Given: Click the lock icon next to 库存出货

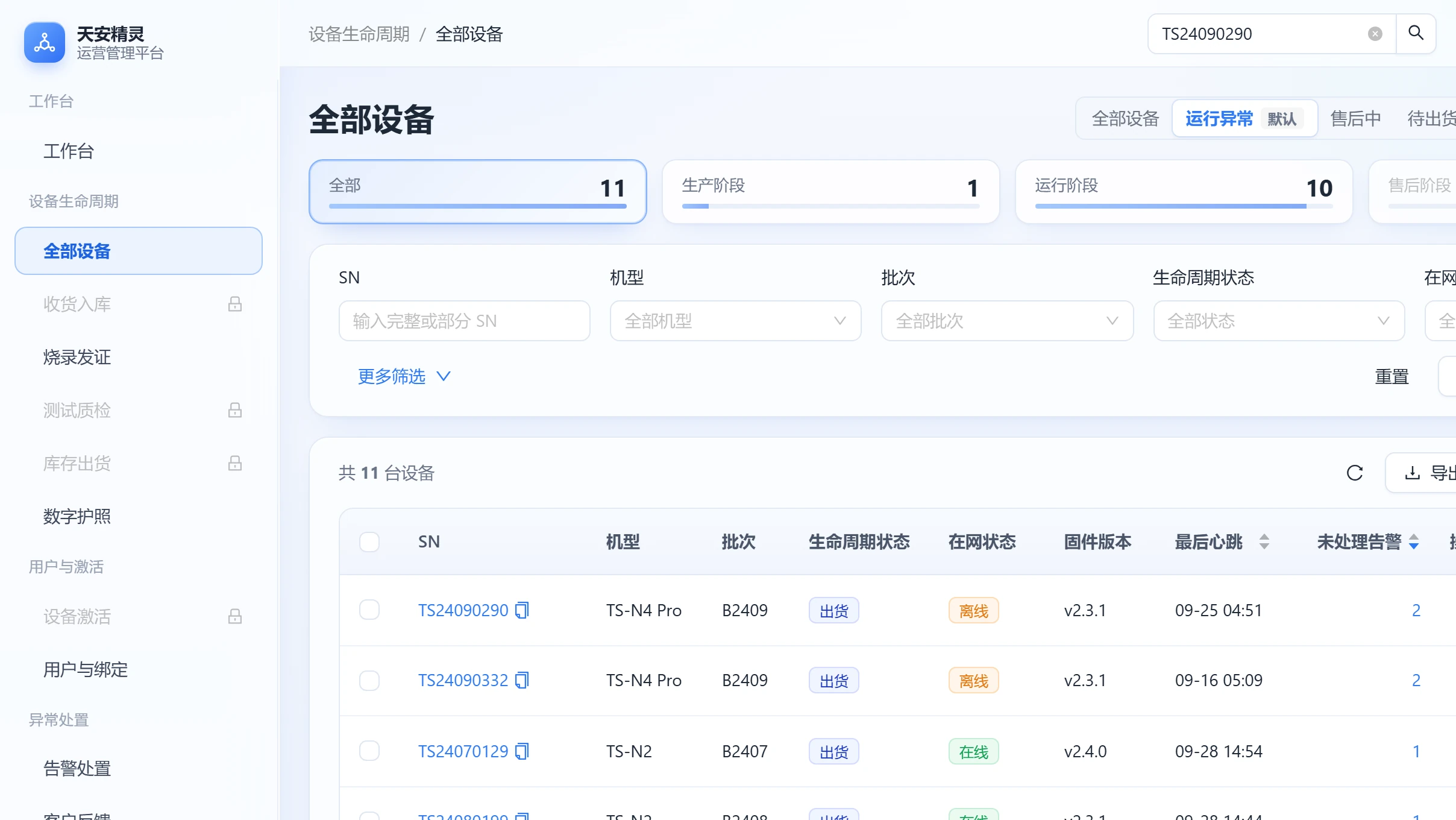Looking at the screenshot, I should pos(235,463).
